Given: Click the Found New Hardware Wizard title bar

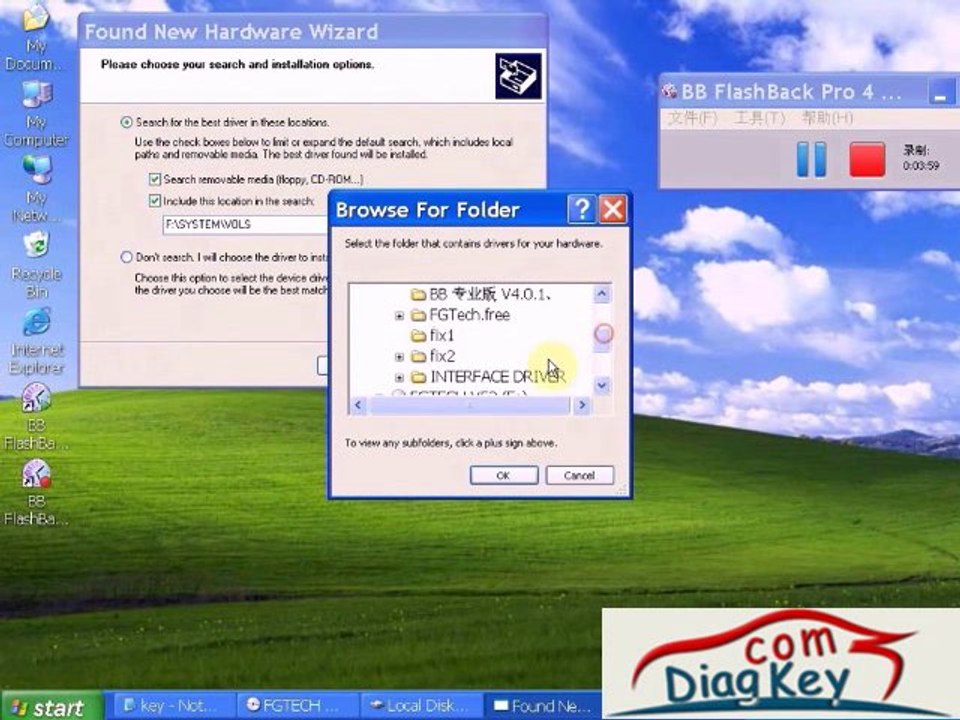Looking at the screenshot, I should (x=312, y=32).
